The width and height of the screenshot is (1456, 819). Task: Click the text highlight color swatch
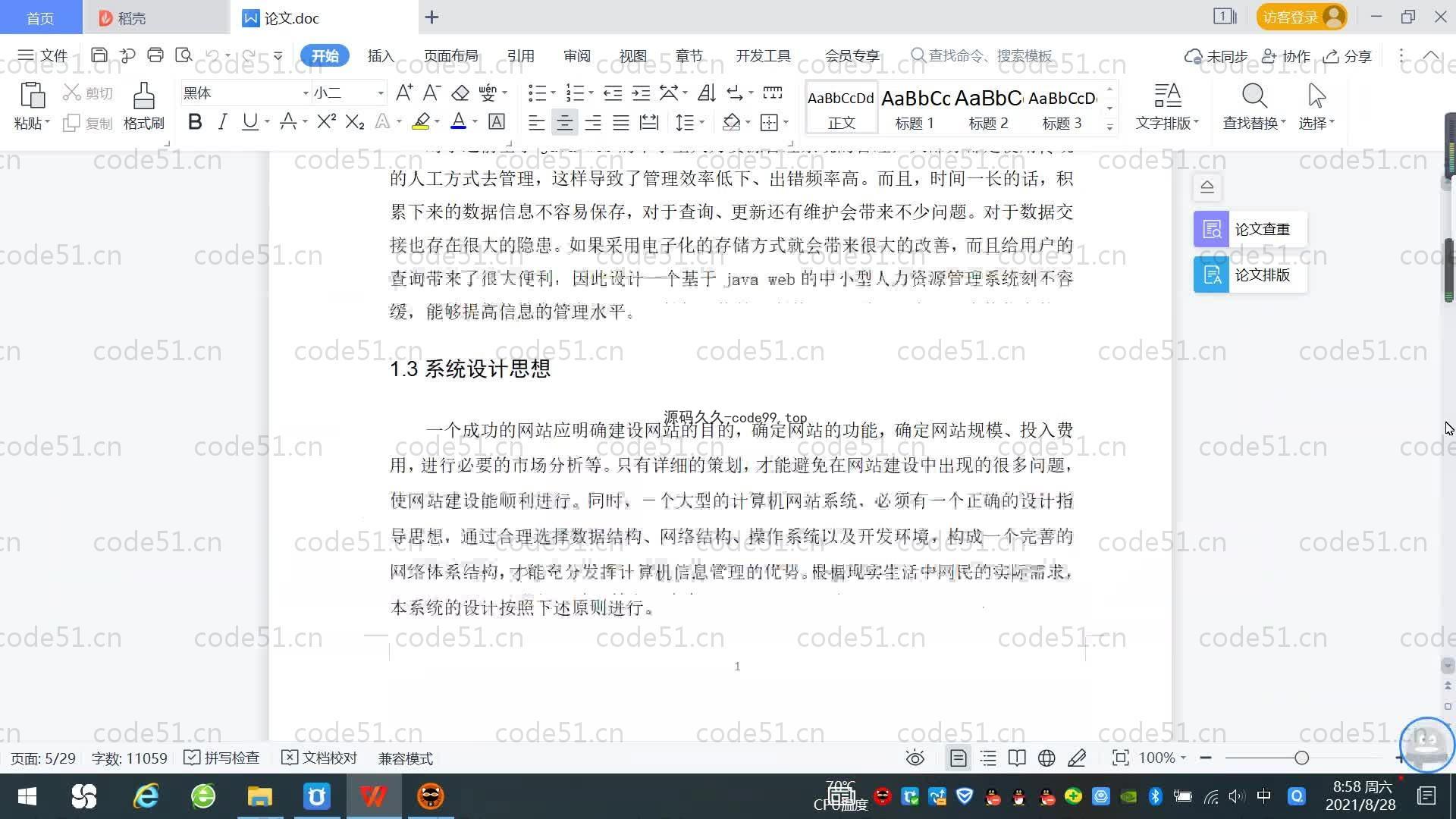pyautogui.click(x=421, y=122)
